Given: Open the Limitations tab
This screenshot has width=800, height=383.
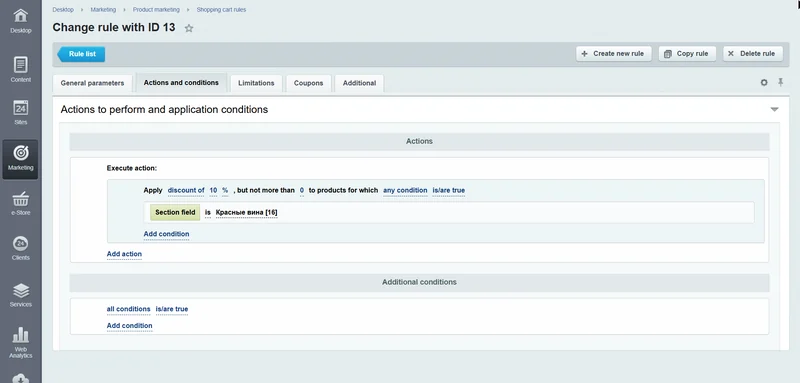Looking at the screenshot, I should point(256,83).
